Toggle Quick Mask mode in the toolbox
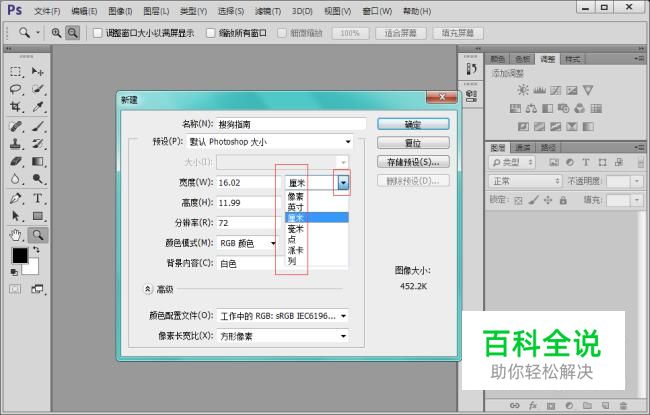Viewport: 650px width, 415px height. 15,289
